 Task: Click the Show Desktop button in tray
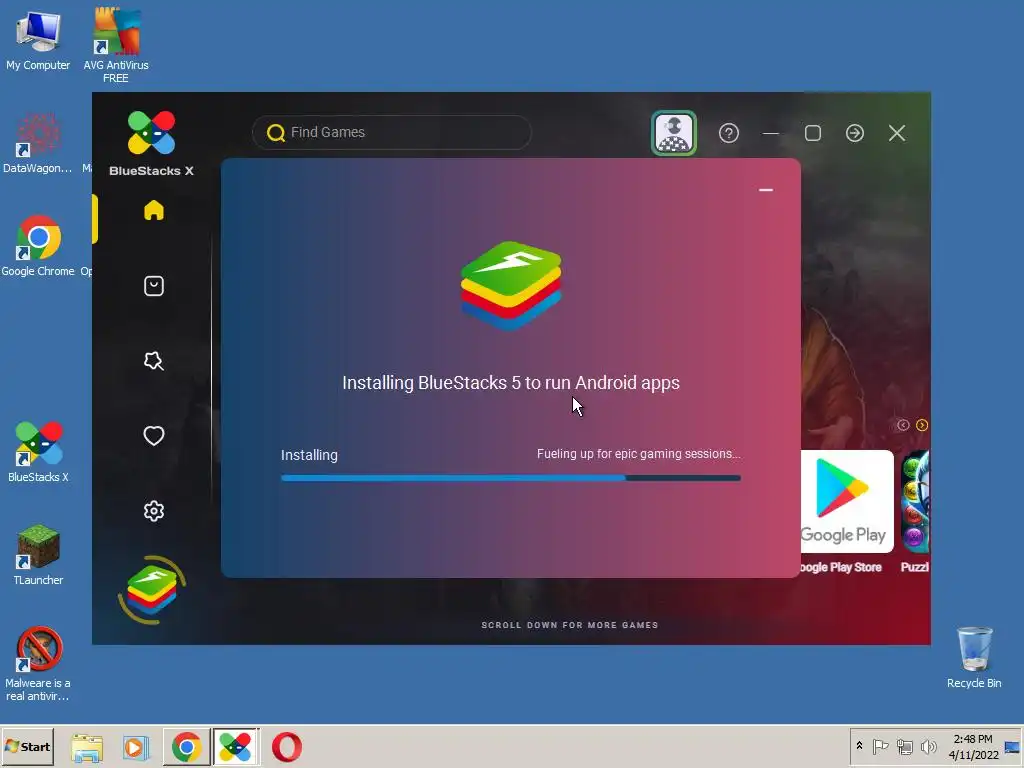[x=1013, y=746]
